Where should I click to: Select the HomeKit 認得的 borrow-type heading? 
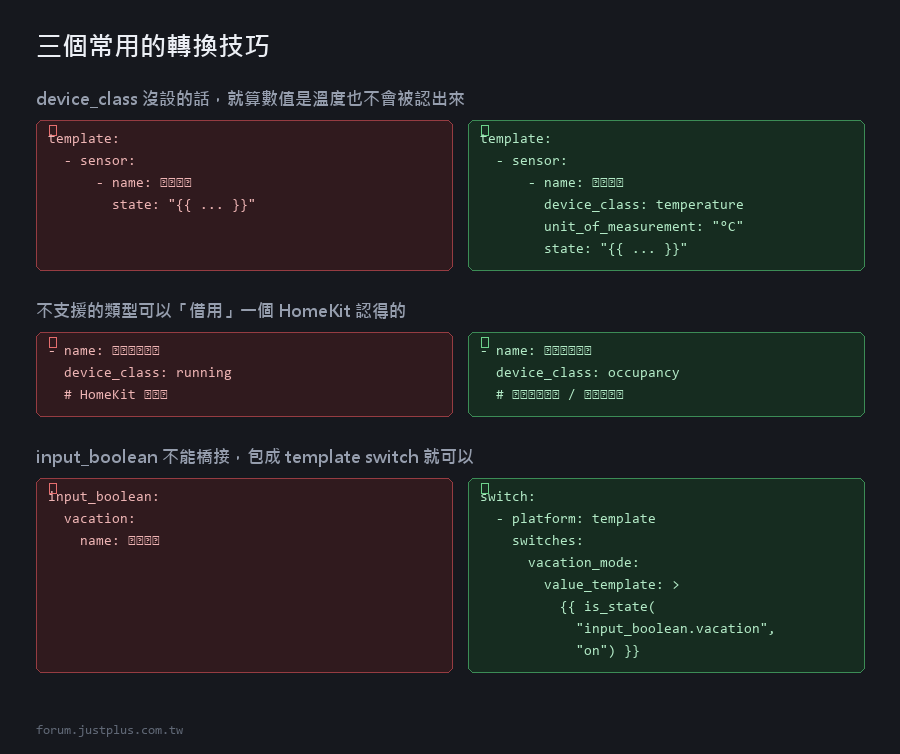pos(221,311)
